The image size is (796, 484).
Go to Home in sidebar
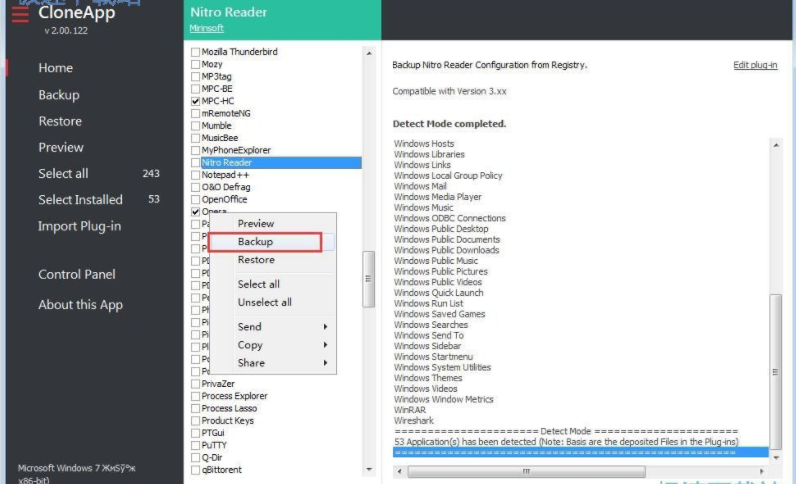click(55, 68)
